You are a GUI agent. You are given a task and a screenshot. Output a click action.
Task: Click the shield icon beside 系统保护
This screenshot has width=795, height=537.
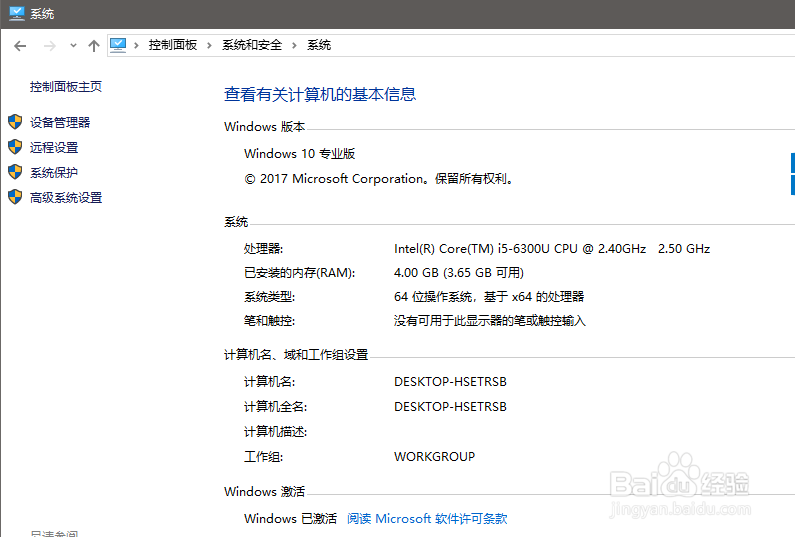click(15, 171)
